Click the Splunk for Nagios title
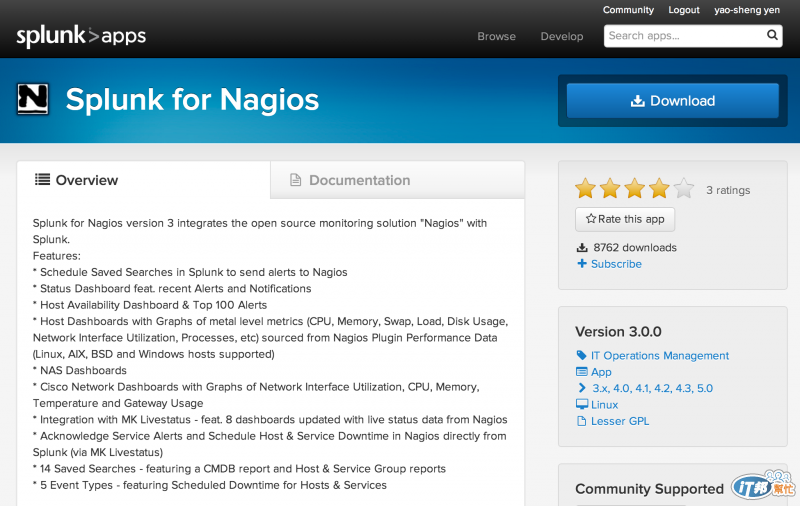This screenshot has height=506, width=800. click(192, 99)
